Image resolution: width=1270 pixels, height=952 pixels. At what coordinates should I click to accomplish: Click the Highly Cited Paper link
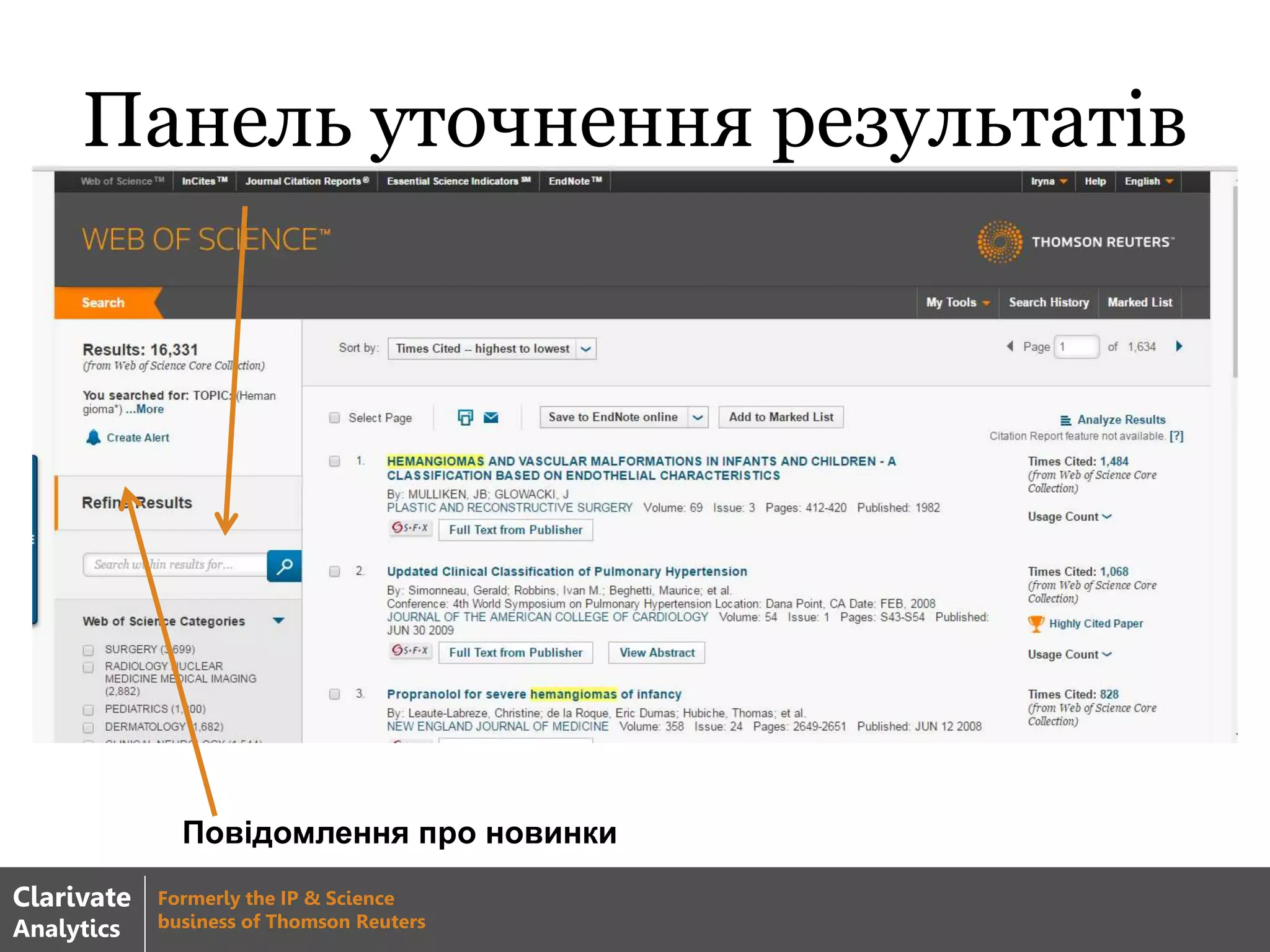tap(1096, 624)
